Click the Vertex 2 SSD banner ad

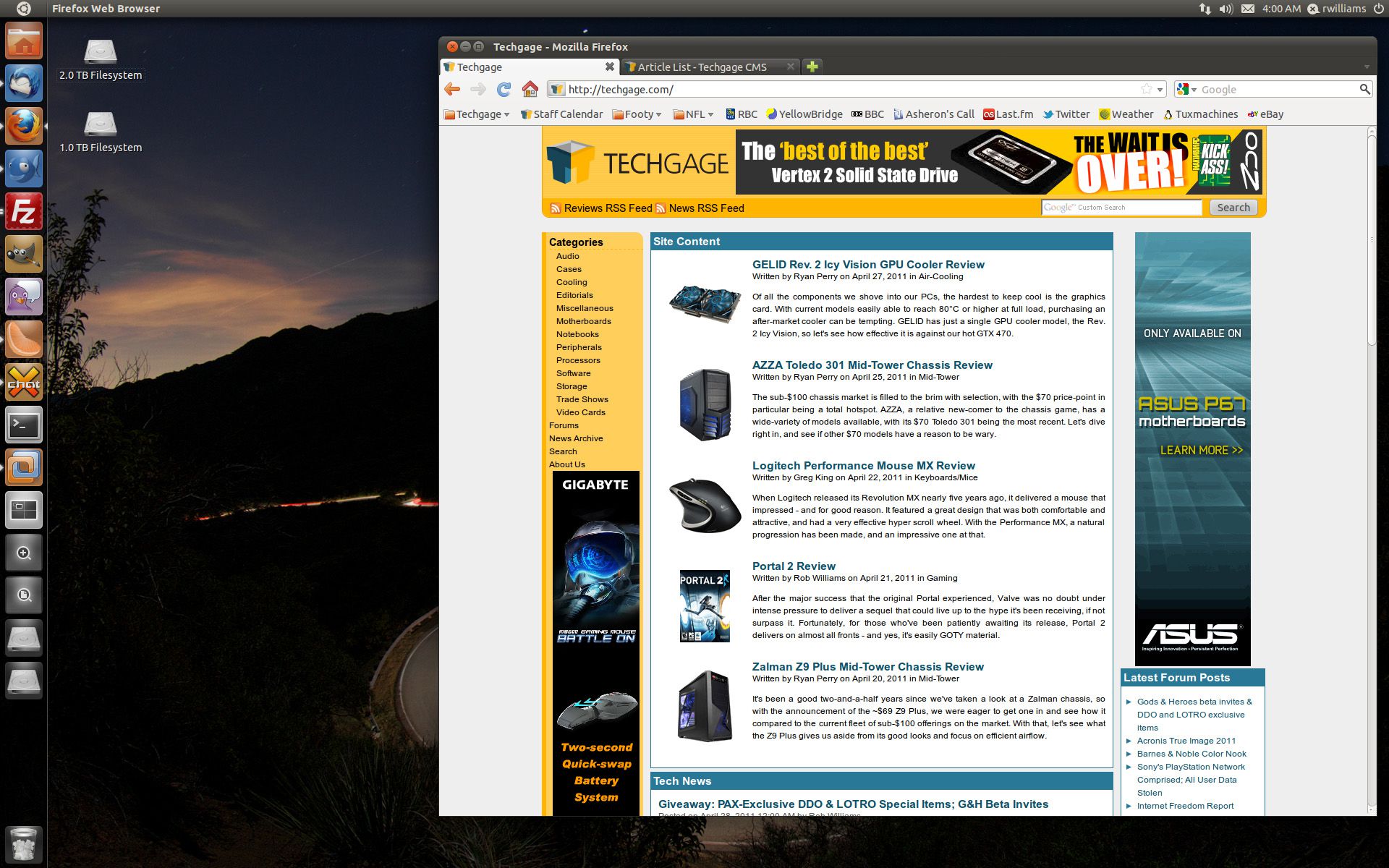(x=999, y=162)
